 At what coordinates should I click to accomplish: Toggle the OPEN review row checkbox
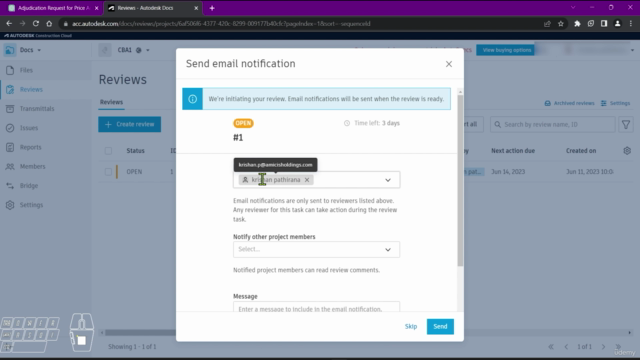(x=108, y=172)
